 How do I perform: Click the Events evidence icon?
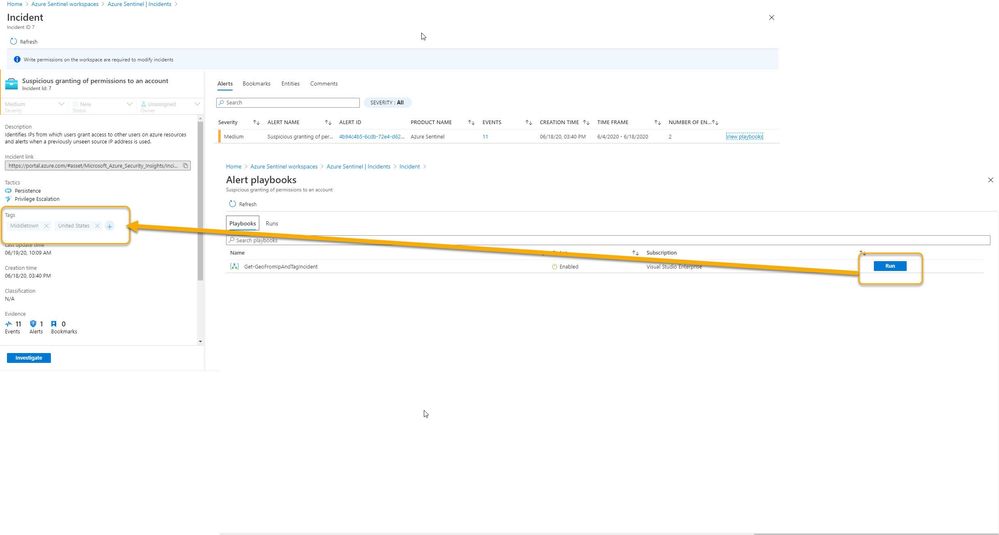[x=9, y=324]
